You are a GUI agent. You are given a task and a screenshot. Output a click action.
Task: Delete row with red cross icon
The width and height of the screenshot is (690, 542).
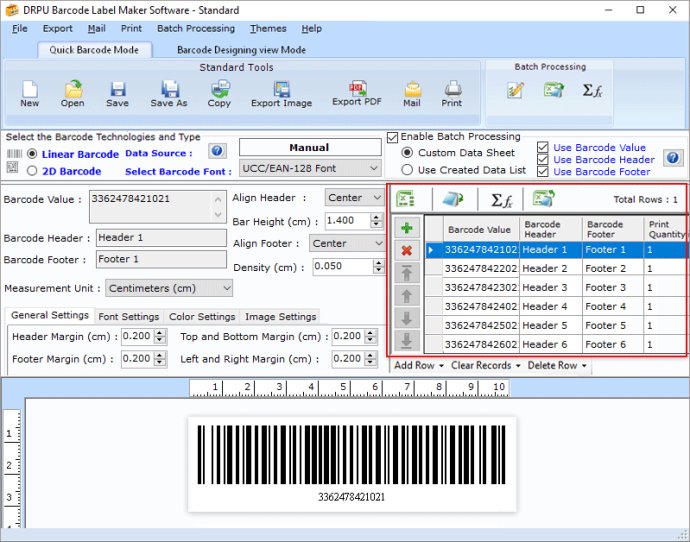pos(407,251)
